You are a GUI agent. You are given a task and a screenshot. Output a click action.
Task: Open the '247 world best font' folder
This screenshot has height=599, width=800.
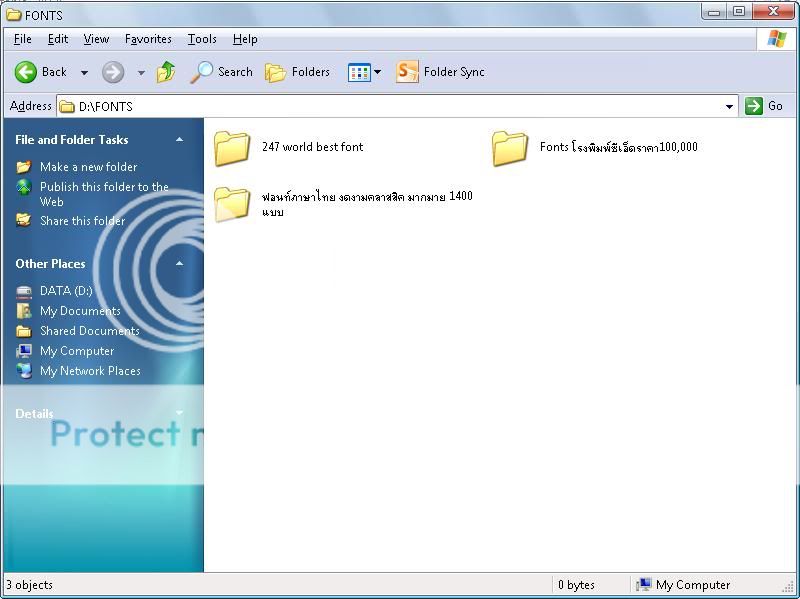[233, 148]
